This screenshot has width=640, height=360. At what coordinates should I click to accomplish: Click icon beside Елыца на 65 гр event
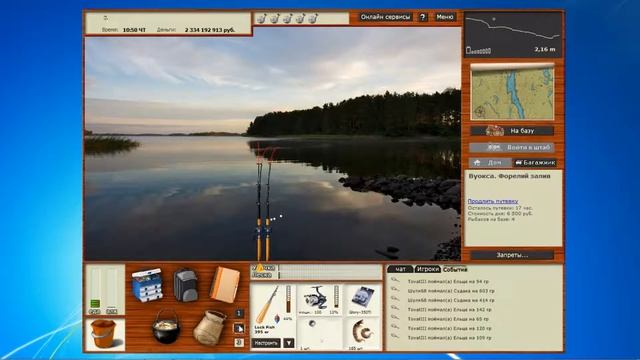[395, 318]
